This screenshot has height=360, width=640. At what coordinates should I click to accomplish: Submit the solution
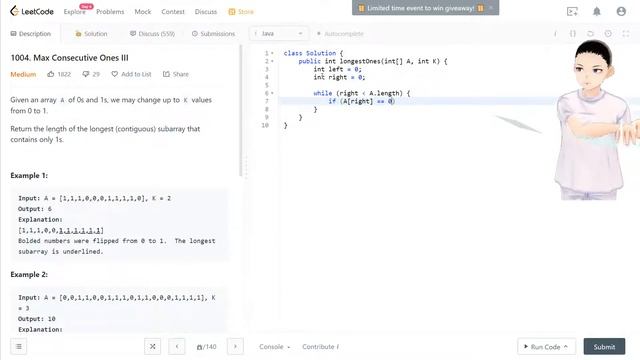604,347
